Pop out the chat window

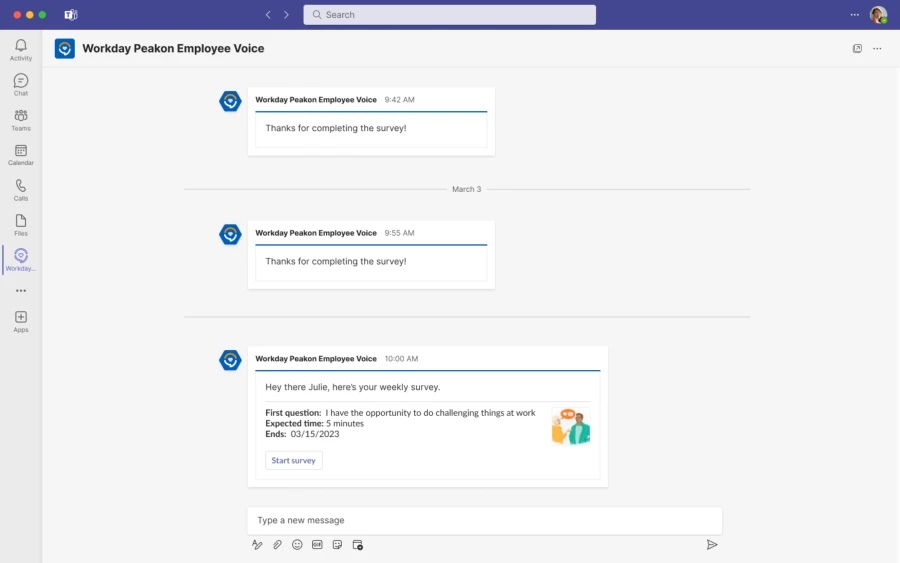point(857,49)
